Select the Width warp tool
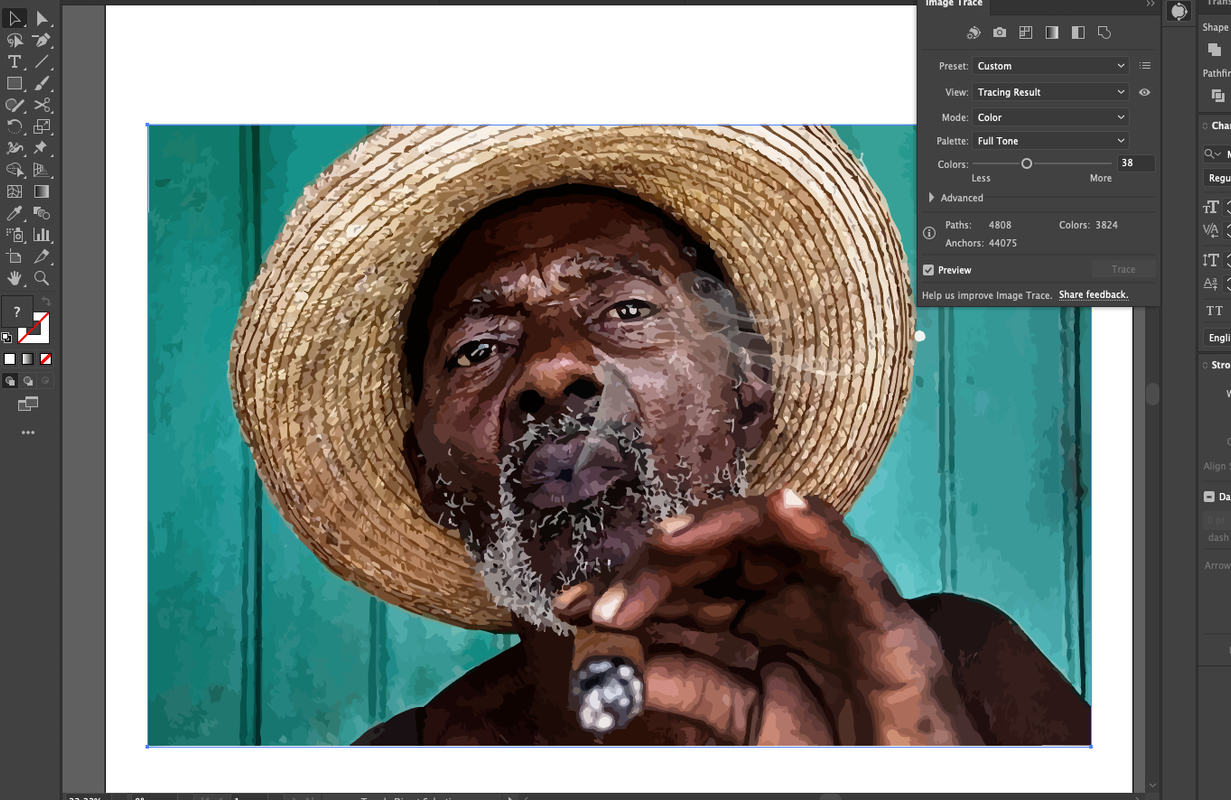This screenshot has height=800, width=1231. click(x=15, y=148)
